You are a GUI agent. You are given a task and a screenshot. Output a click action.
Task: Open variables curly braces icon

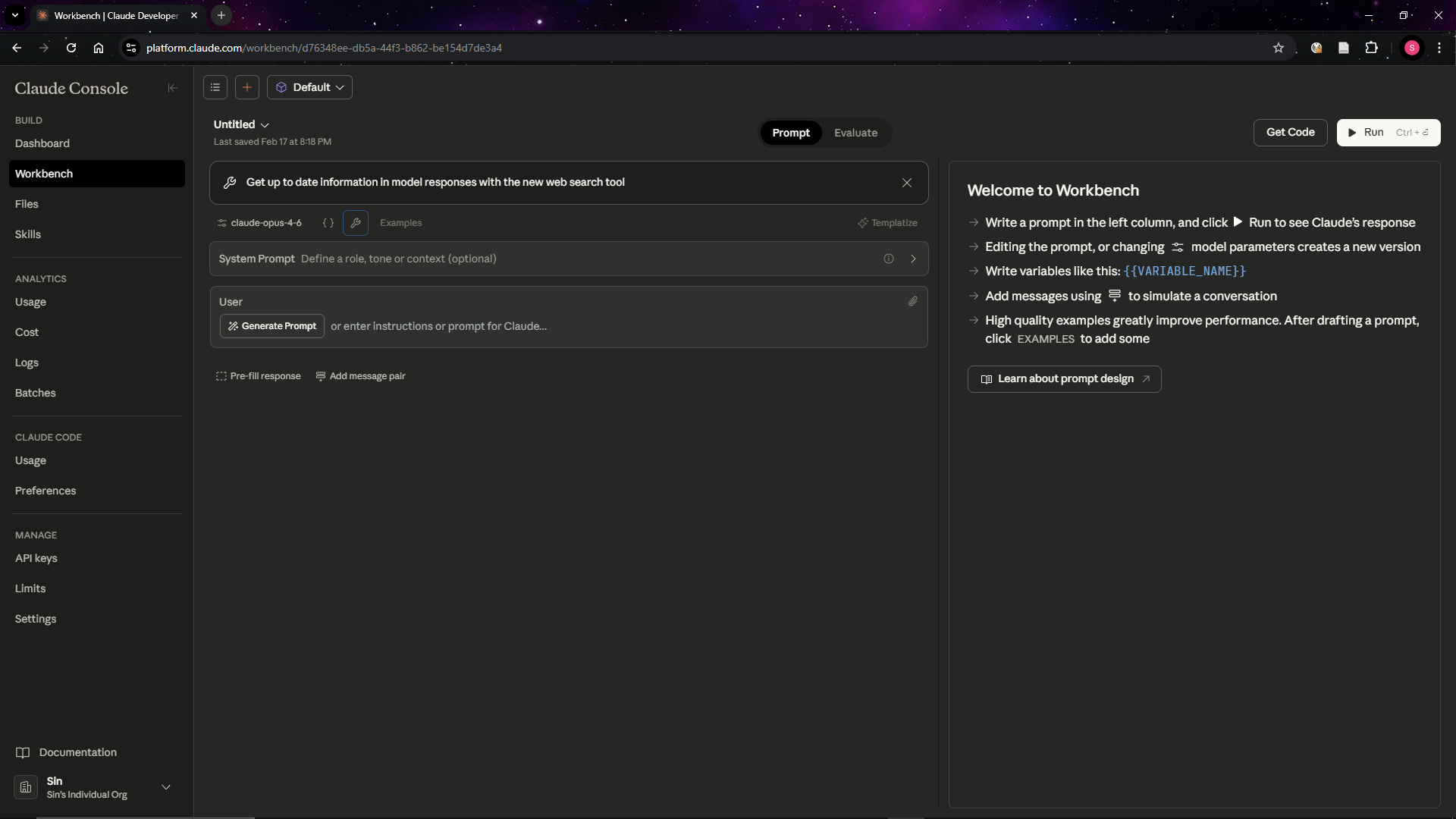click(x=328, y=223)
